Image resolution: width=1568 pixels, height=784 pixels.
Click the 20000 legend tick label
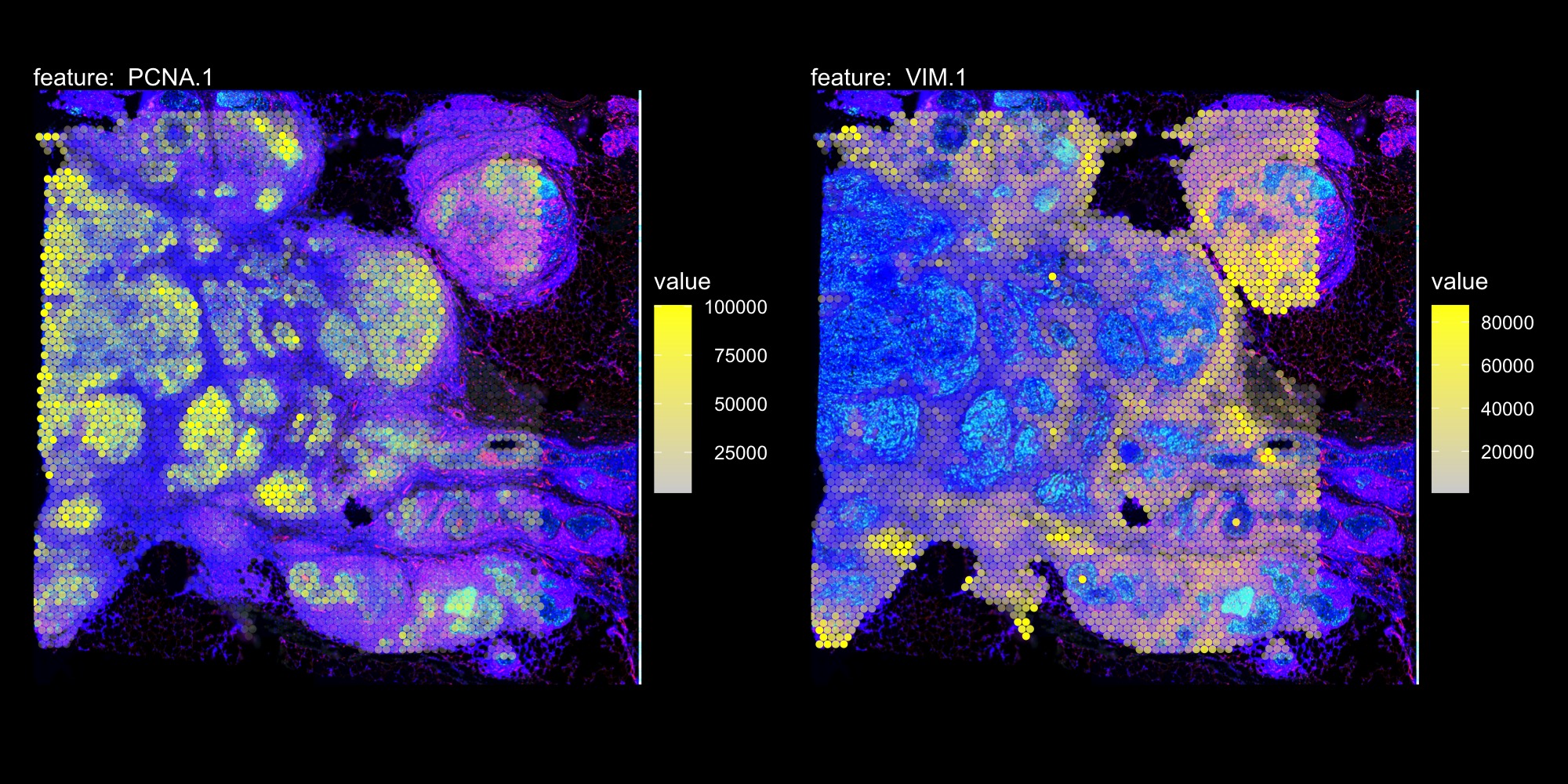1507,452
